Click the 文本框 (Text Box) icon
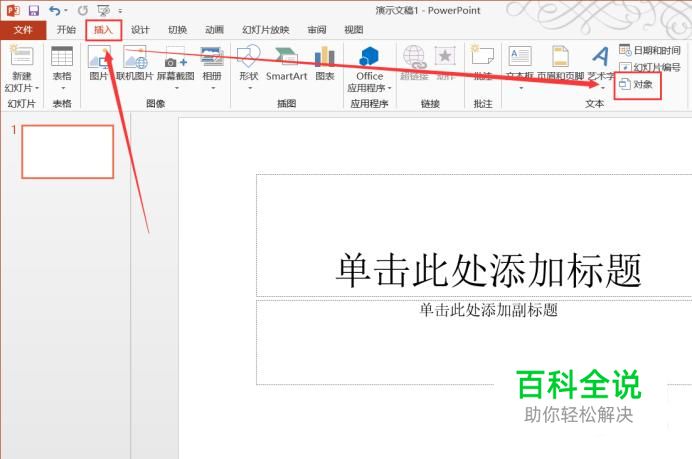This screenshot has height=459, width=692. 520,56
